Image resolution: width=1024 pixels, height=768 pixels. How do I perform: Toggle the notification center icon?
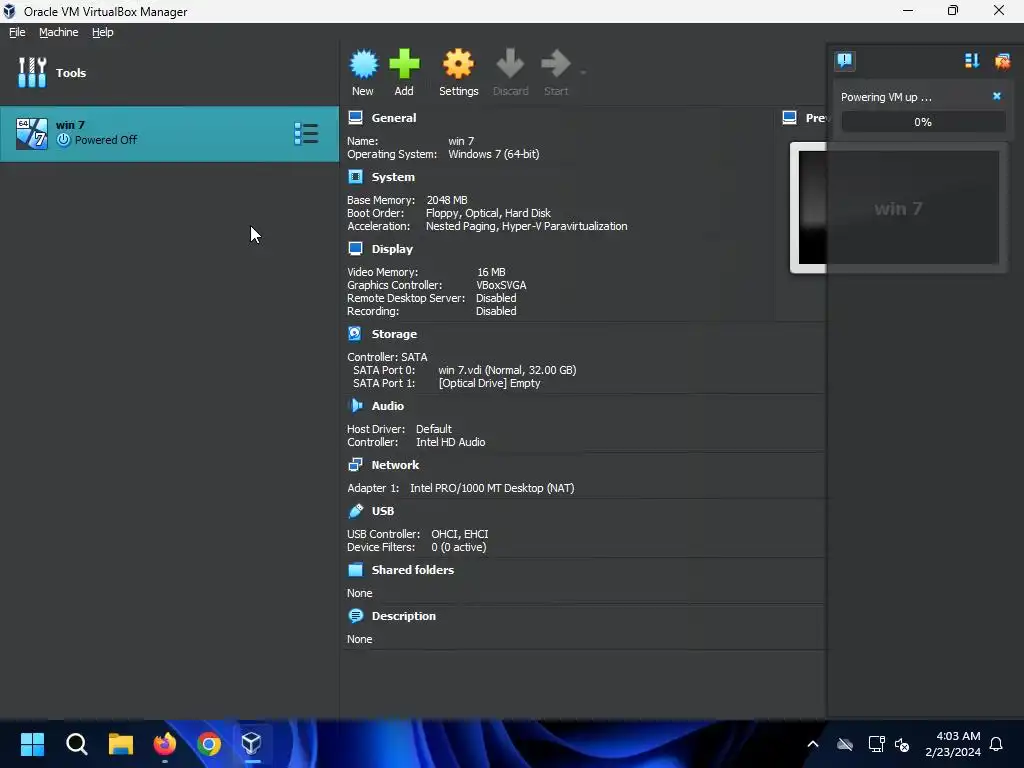(844, 61)
